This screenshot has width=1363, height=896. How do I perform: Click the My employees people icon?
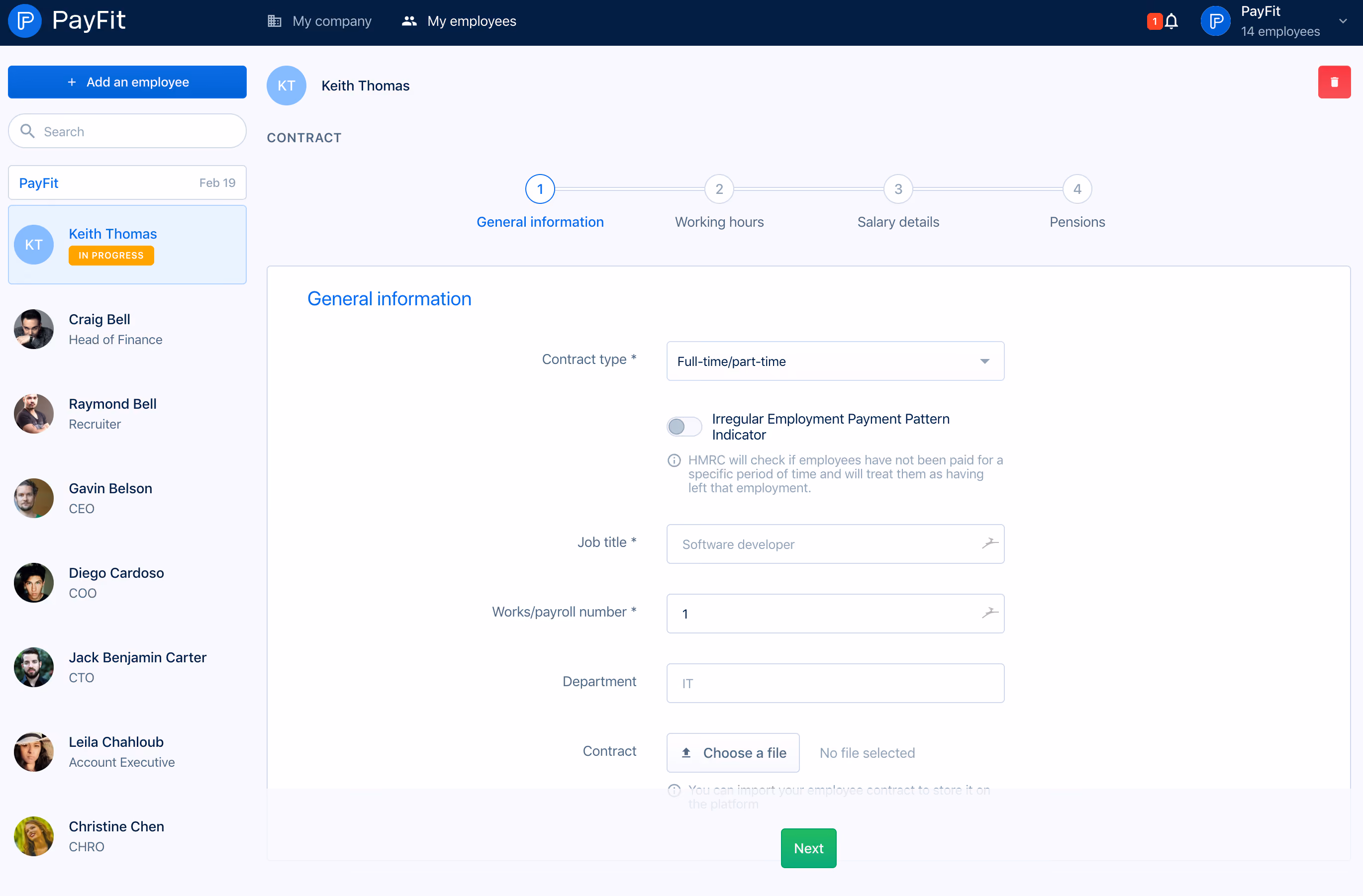(409, 21)
